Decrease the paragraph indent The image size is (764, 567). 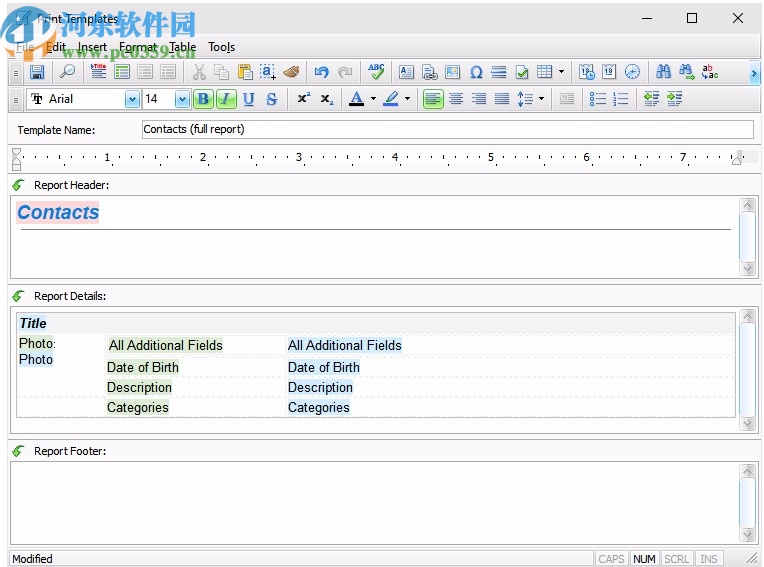pos(651,99)
